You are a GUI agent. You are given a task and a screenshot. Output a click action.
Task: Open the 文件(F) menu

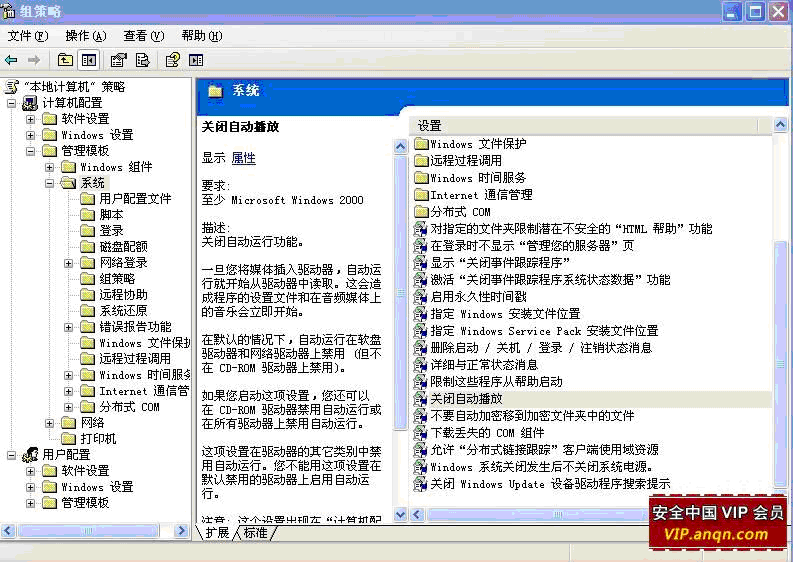[28, 36]
